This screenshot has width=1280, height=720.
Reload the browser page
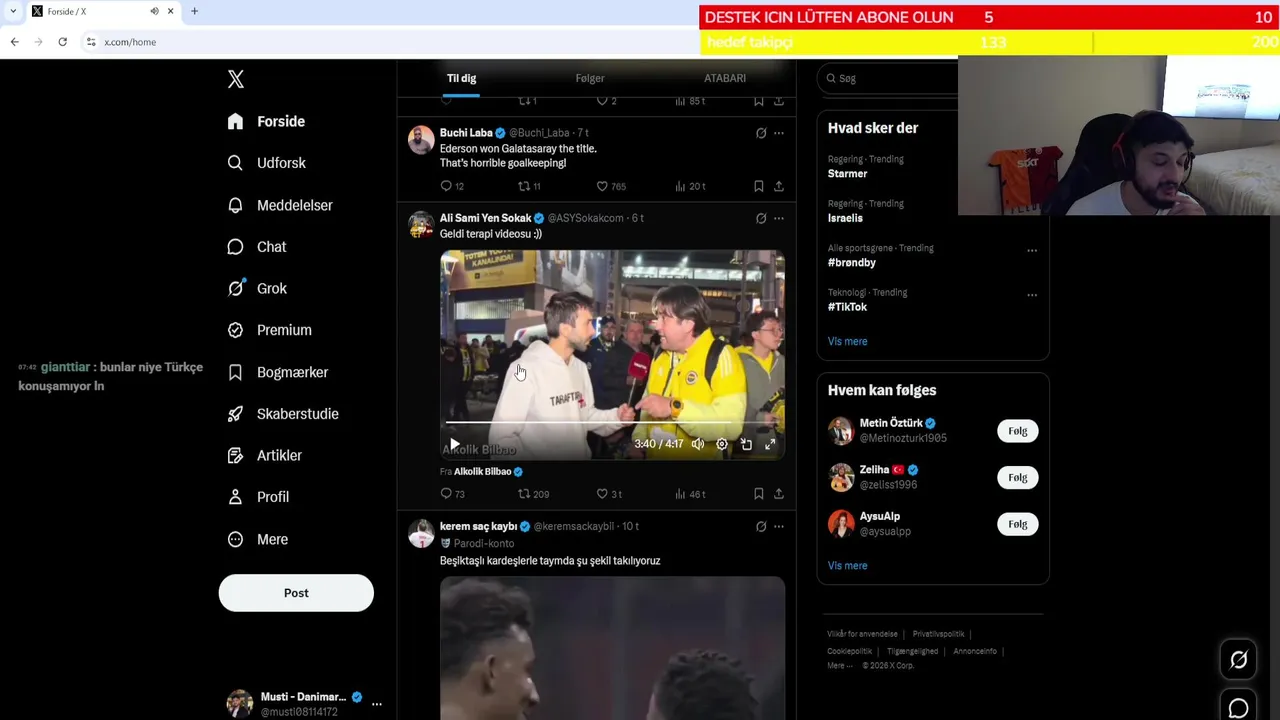pyautogui.click(x=62, y=42)
